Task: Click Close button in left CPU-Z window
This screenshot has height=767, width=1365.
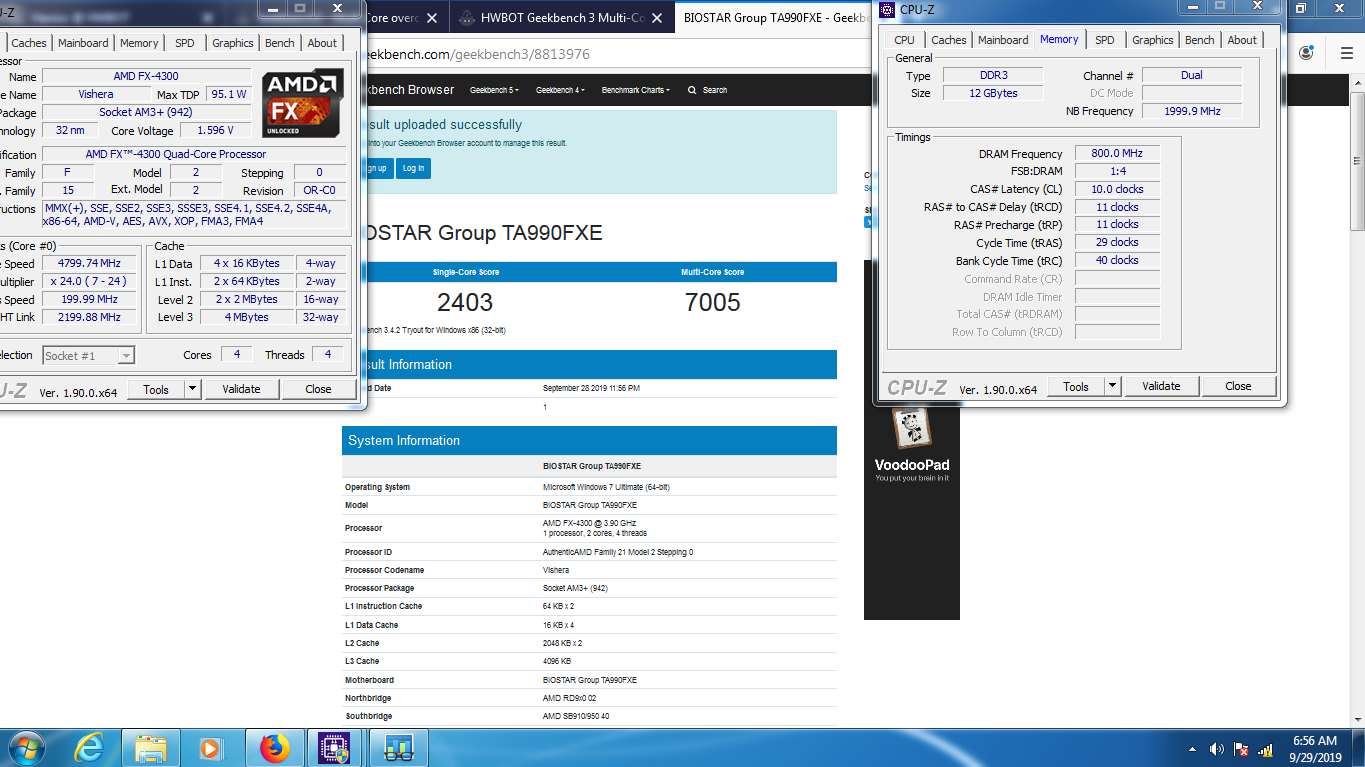Action: pos(318,389)
